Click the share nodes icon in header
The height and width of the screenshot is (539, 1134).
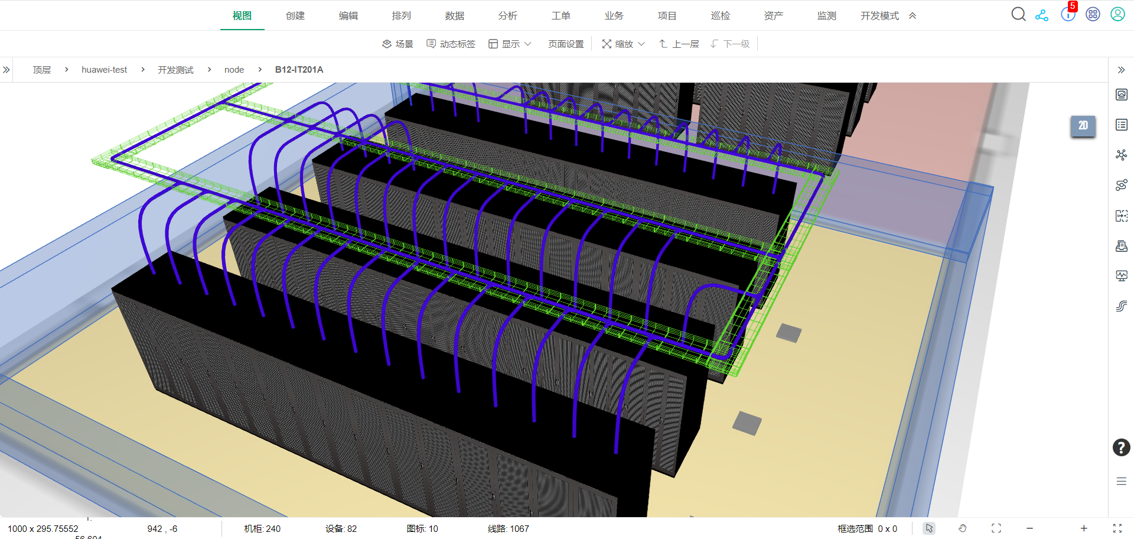pos(1041,15)
